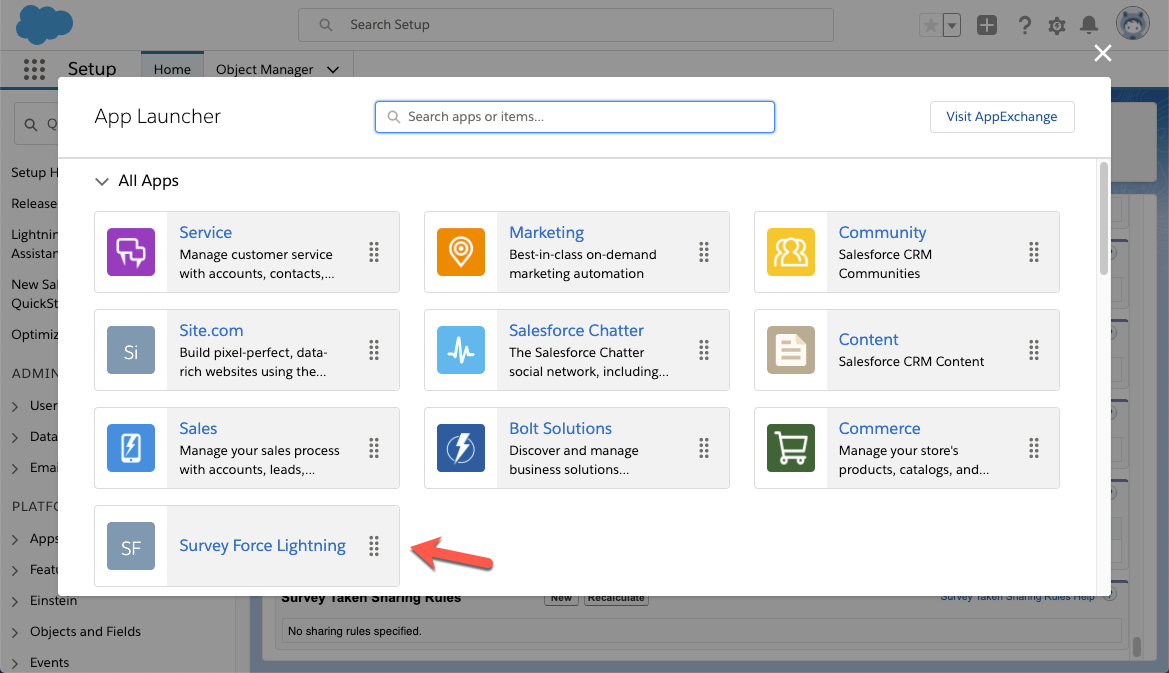Viewport: 1169px width, 673px height.
Task: Expand the Objects and Fields tree item
Action: point(15,632)
